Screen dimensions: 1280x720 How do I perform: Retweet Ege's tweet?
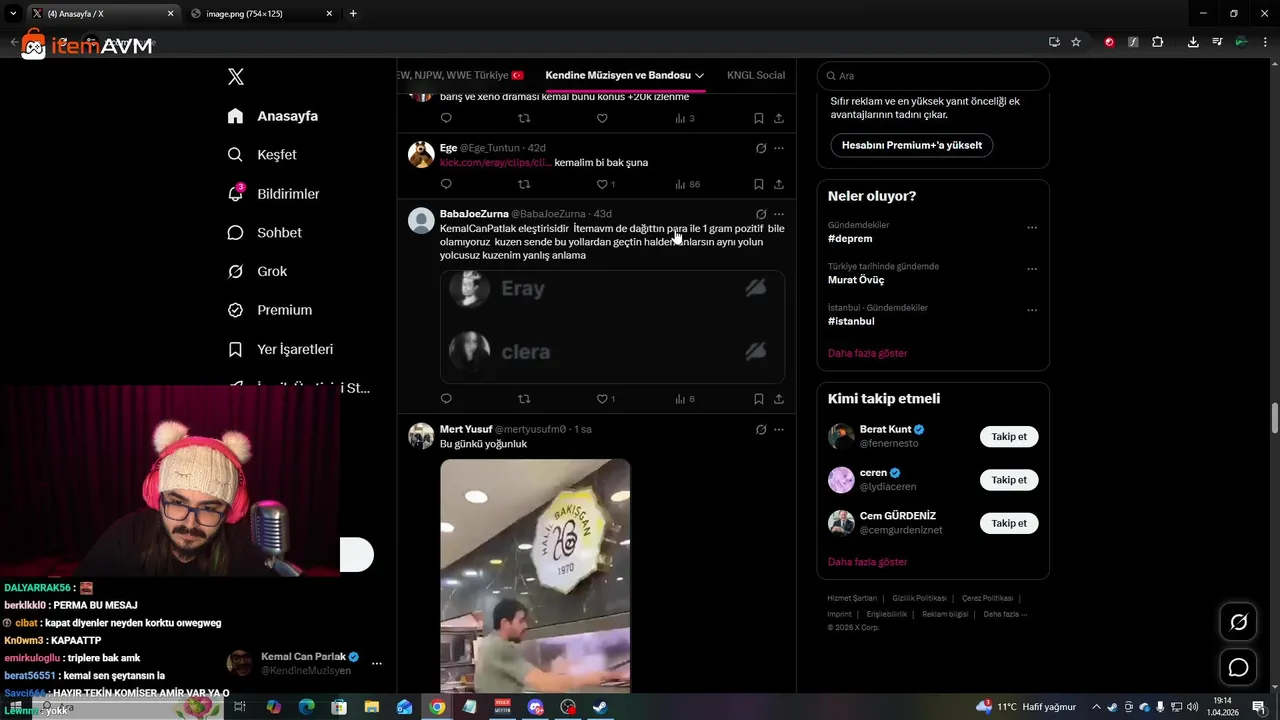click(524, 184)
